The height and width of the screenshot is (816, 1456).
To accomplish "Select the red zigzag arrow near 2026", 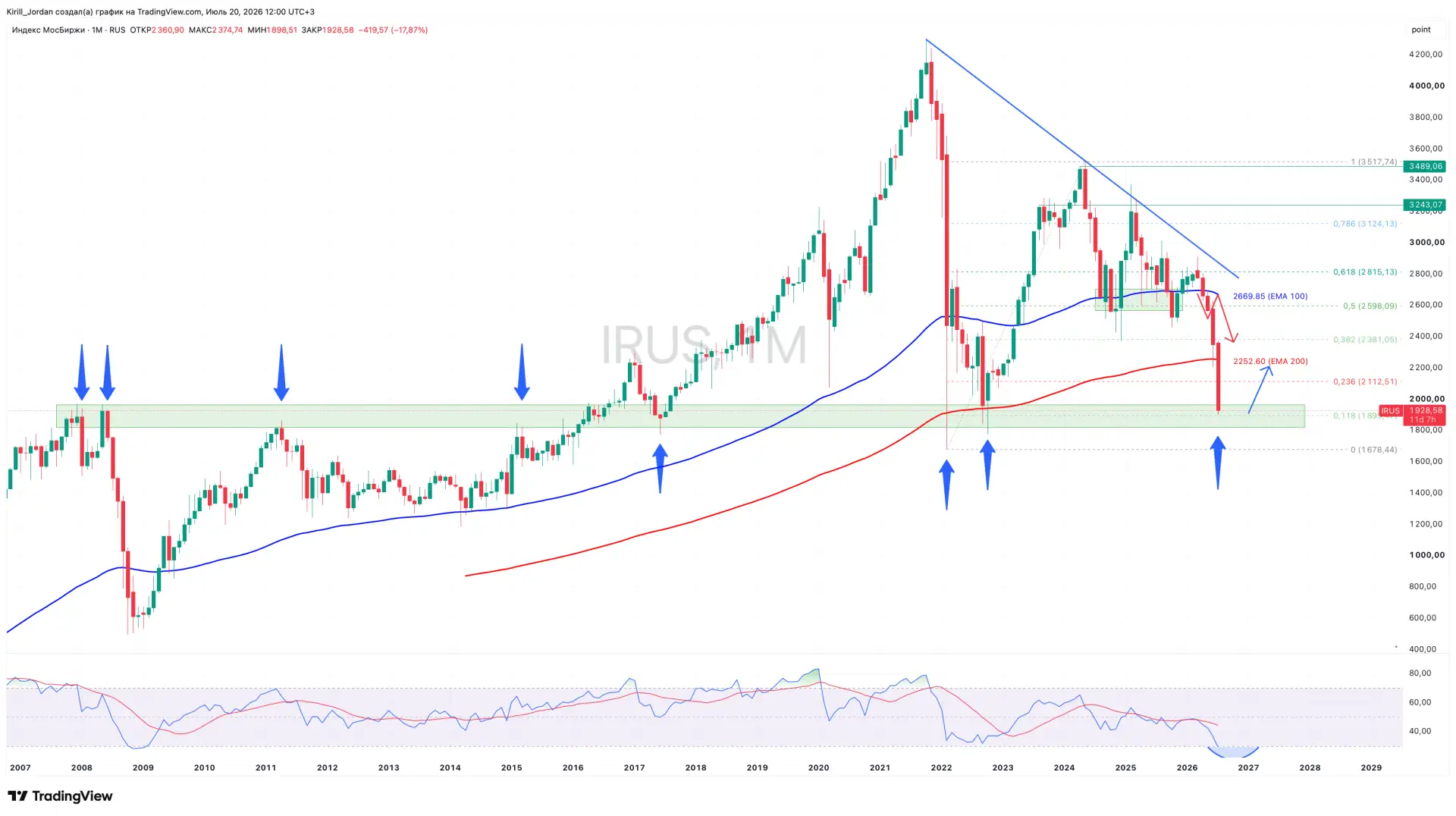I will click(1217, 317).
